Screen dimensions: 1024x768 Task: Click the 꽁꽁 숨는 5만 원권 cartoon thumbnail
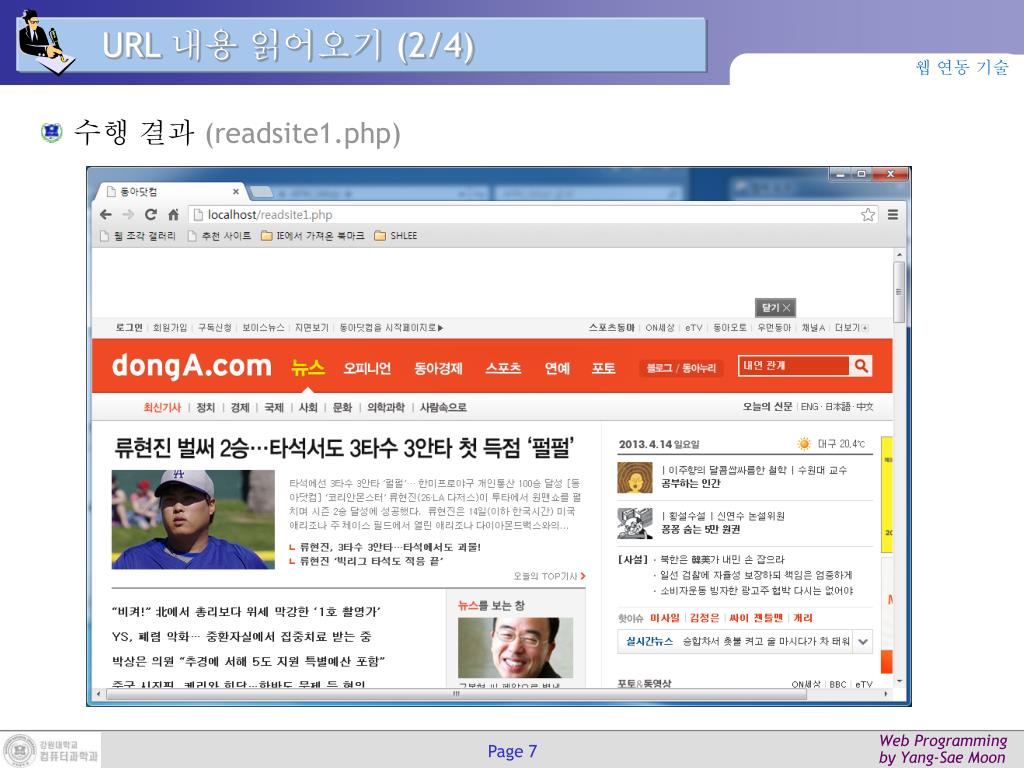pos(635,523)
